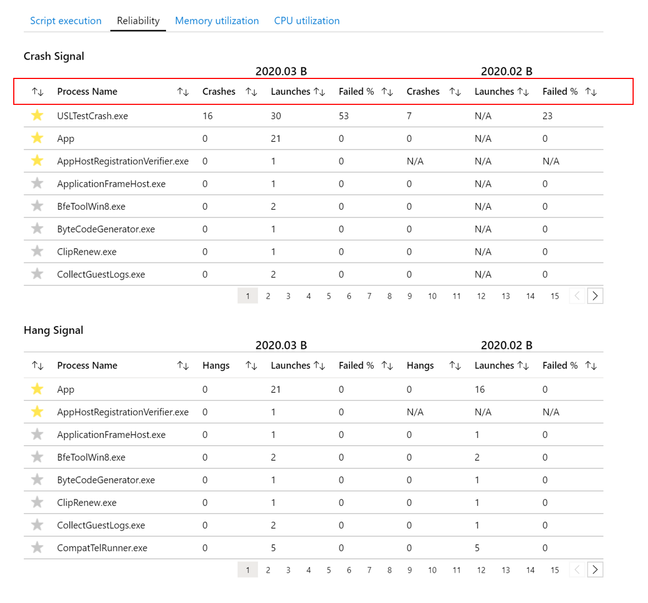Screen dimensions: 648x603
Task: Sort Crash Signal by 2020.02 B Launches
Action: tap(523, 92)
